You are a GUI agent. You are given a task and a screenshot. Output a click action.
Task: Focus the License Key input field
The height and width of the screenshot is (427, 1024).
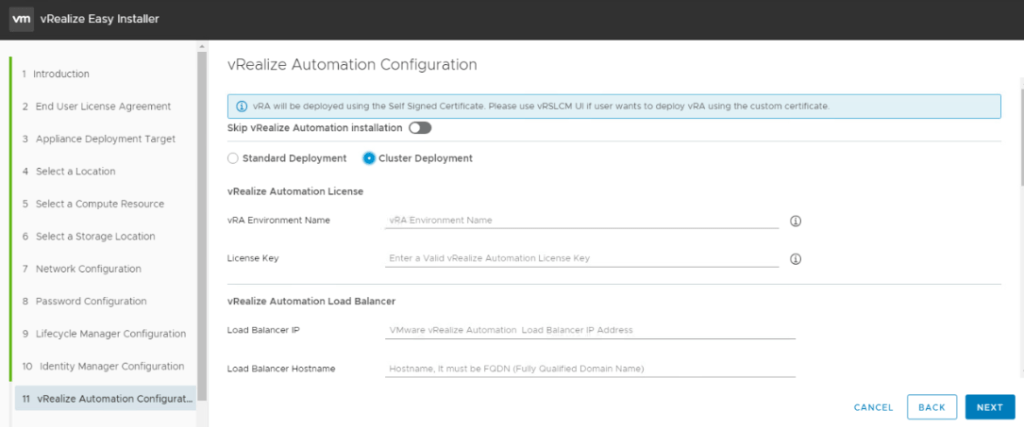click(581, 258)
